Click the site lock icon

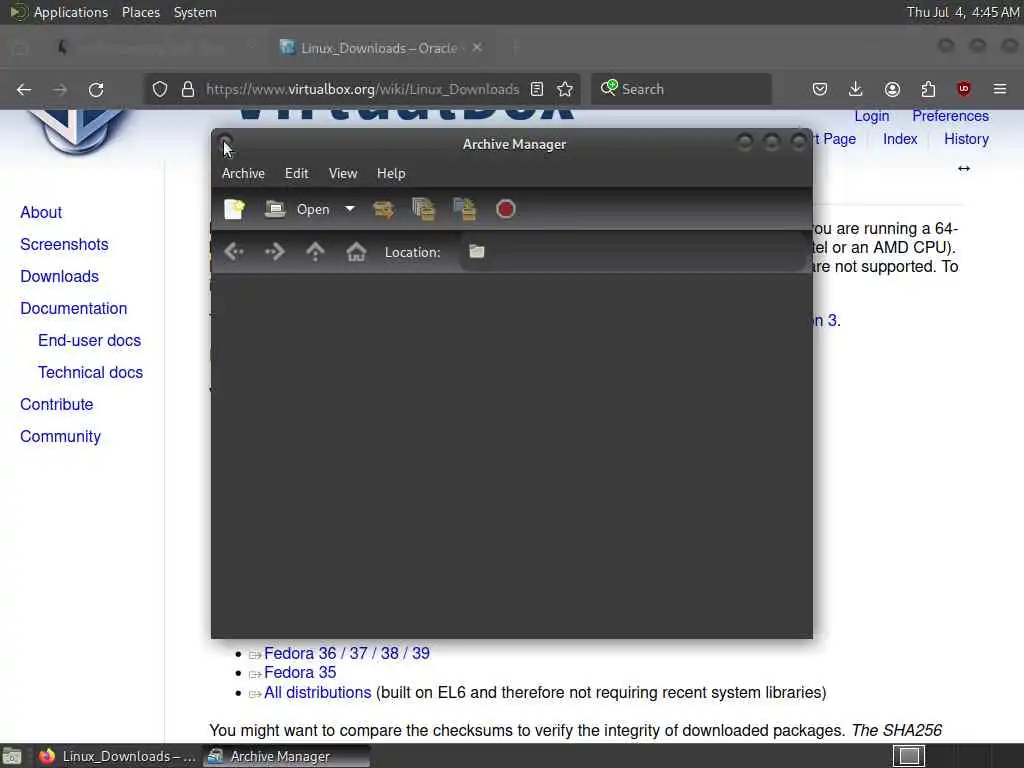(188, 89)
